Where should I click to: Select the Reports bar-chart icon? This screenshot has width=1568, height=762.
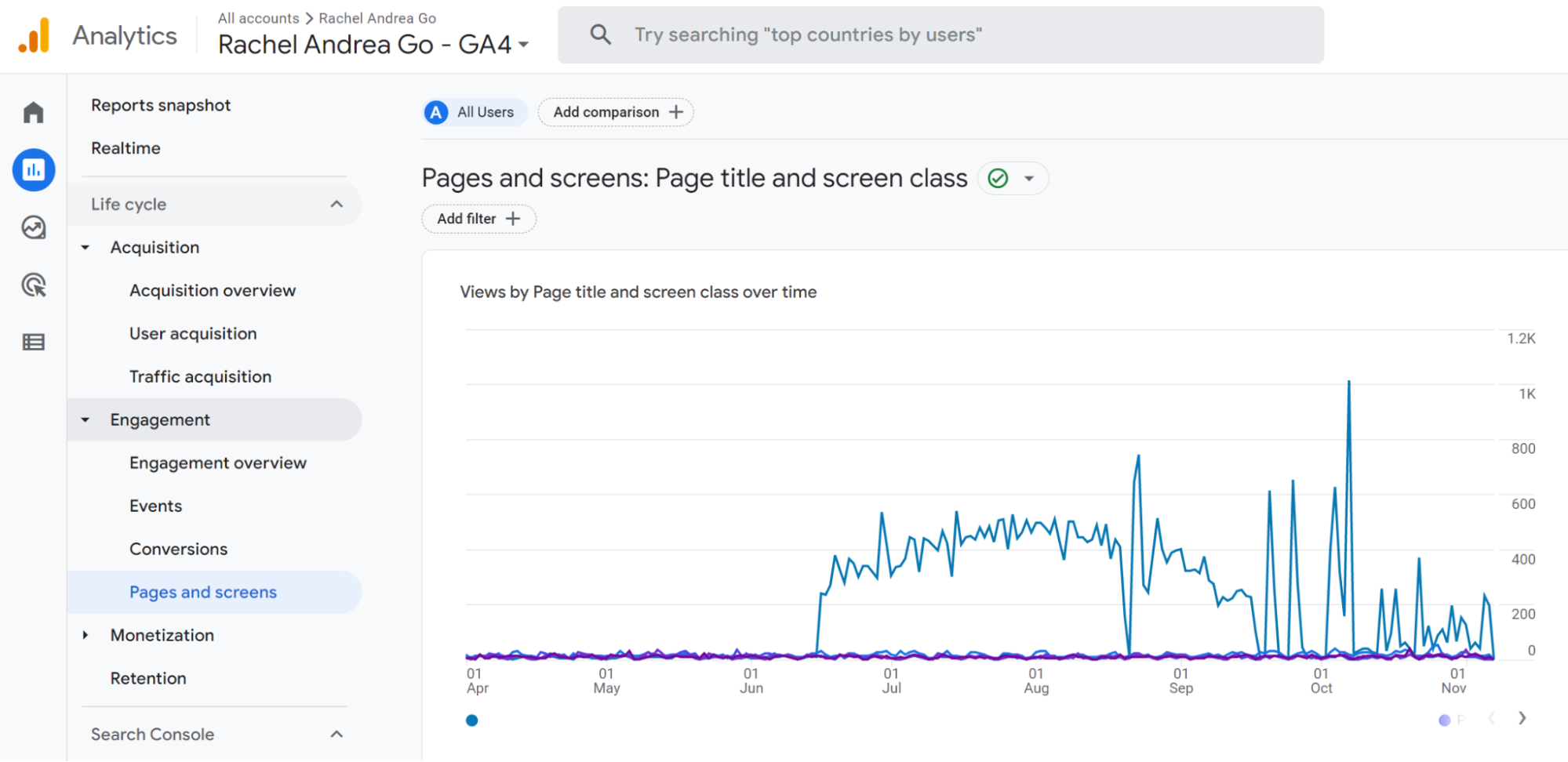point(34,169)
